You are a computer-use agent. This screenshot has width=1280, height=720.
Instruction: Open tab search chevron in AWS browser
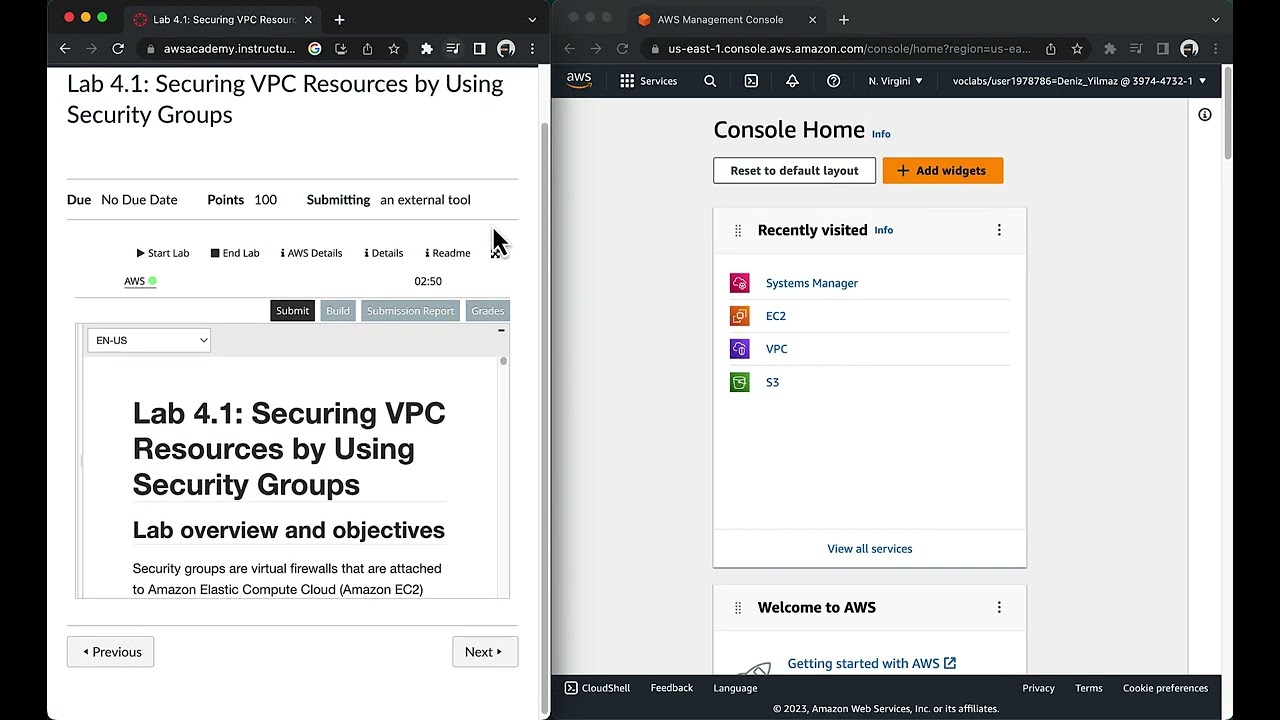(1215, 19)
